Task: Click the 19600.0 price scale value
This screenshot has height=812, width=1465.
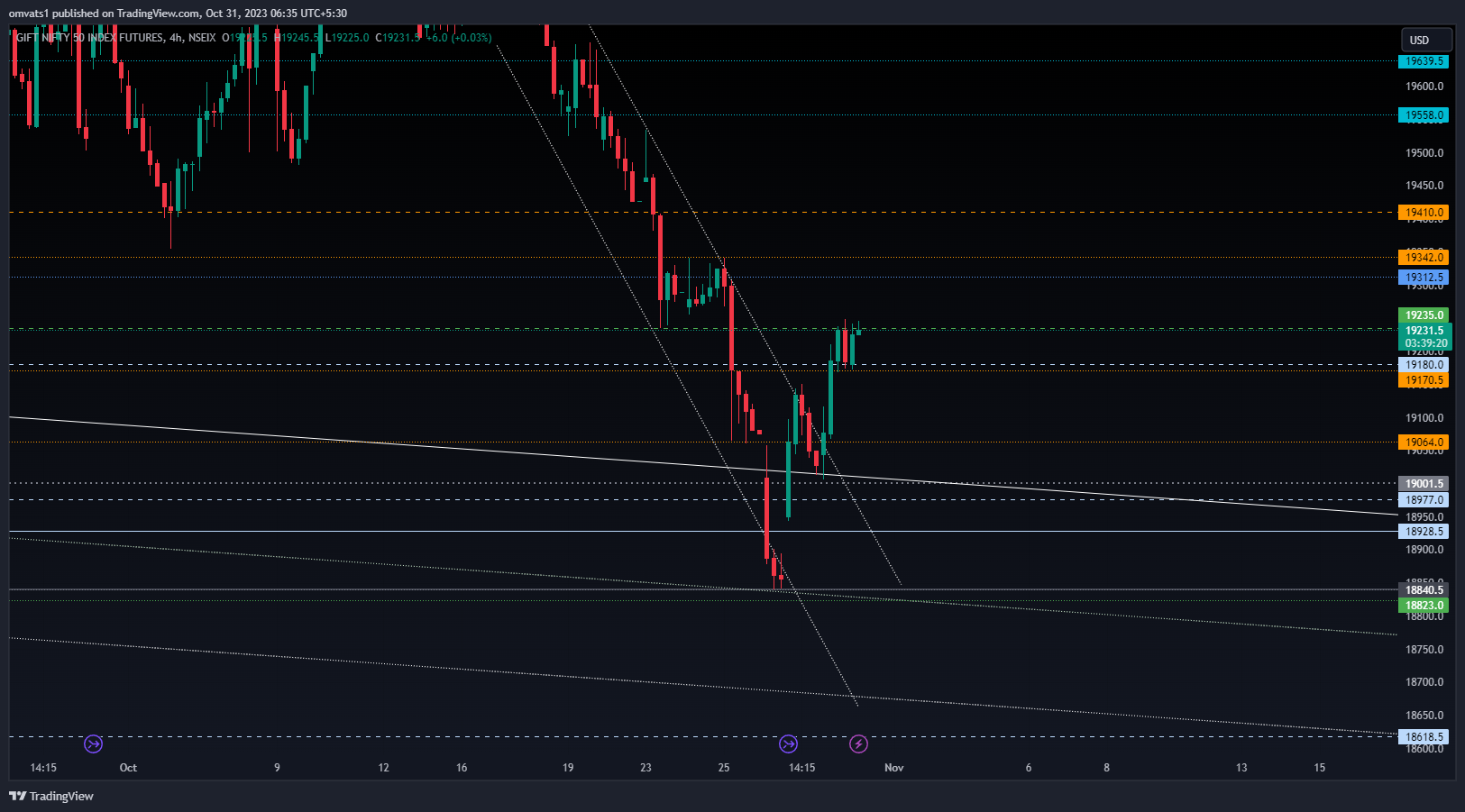Action: (1424, 87)
